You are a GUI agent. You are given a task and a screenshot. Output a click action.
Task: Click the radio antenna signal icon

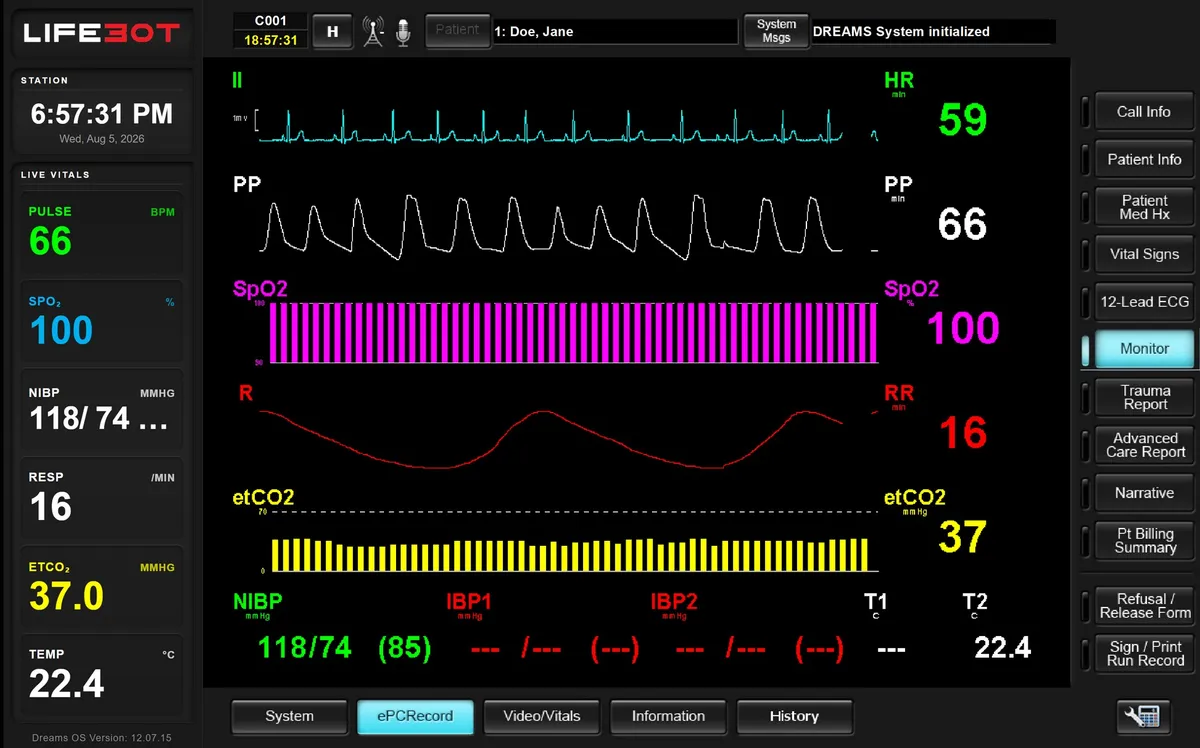(374, 32)
